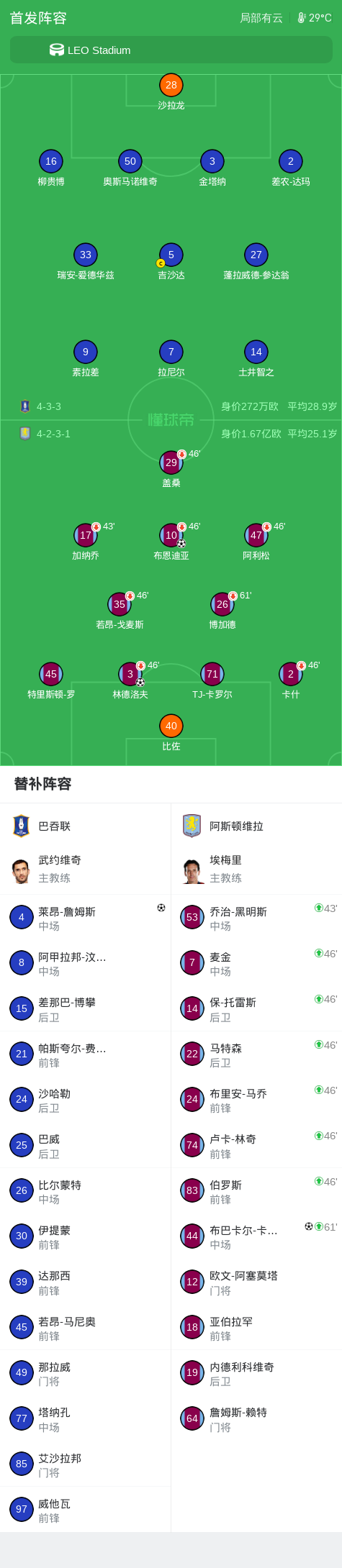Open 阿斯顿维拉 team crest in substitutes
The height and width of the screenshot is (1568, 342).
(x=192, y=826)
